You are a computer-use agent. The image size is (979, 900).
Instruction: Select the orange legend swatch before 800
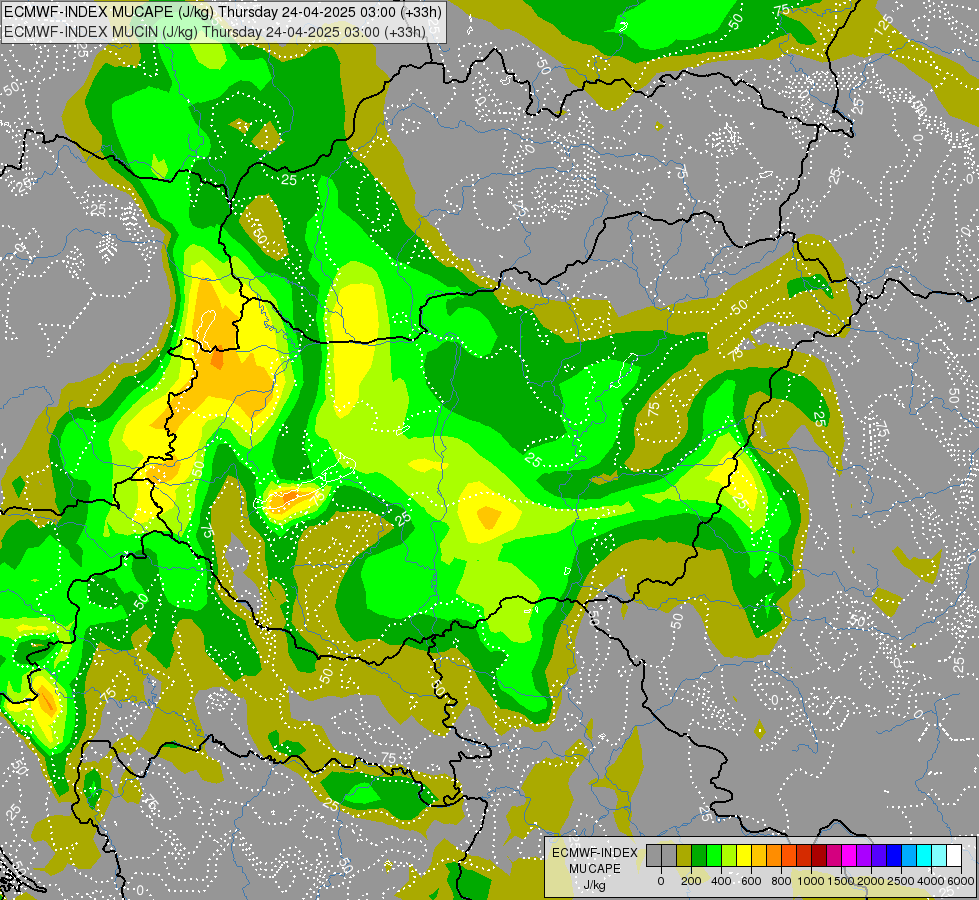(x=774, y=856)
